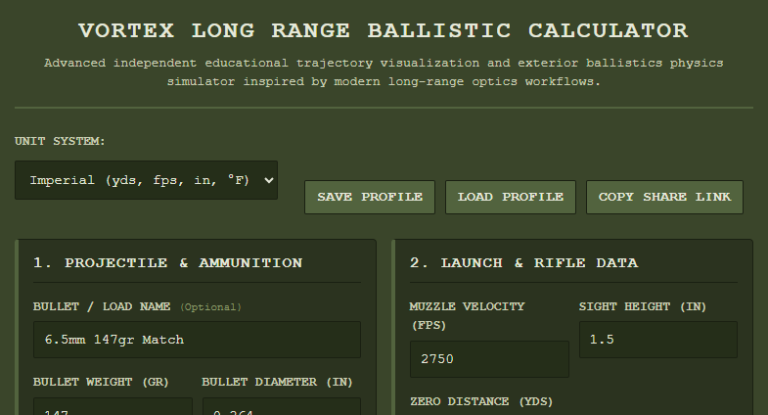Click the Save Profile button
768x415 pixels.
click(x=369, y=197)
